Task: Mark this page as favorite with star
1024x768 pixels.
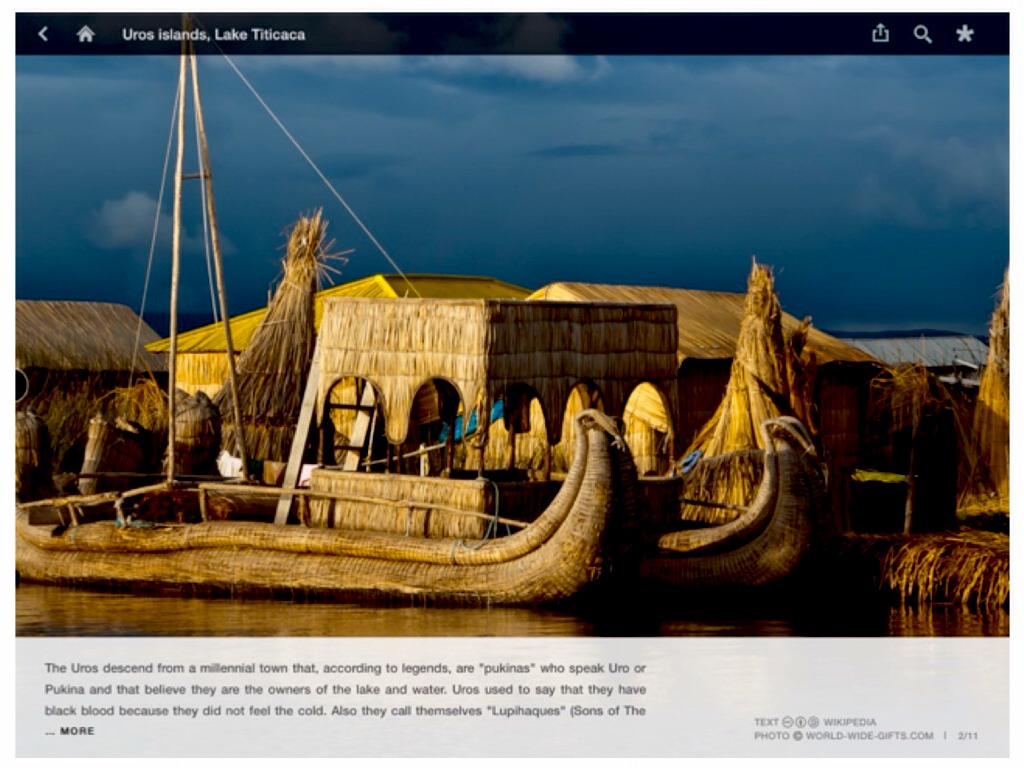Action: pos(964,34)
